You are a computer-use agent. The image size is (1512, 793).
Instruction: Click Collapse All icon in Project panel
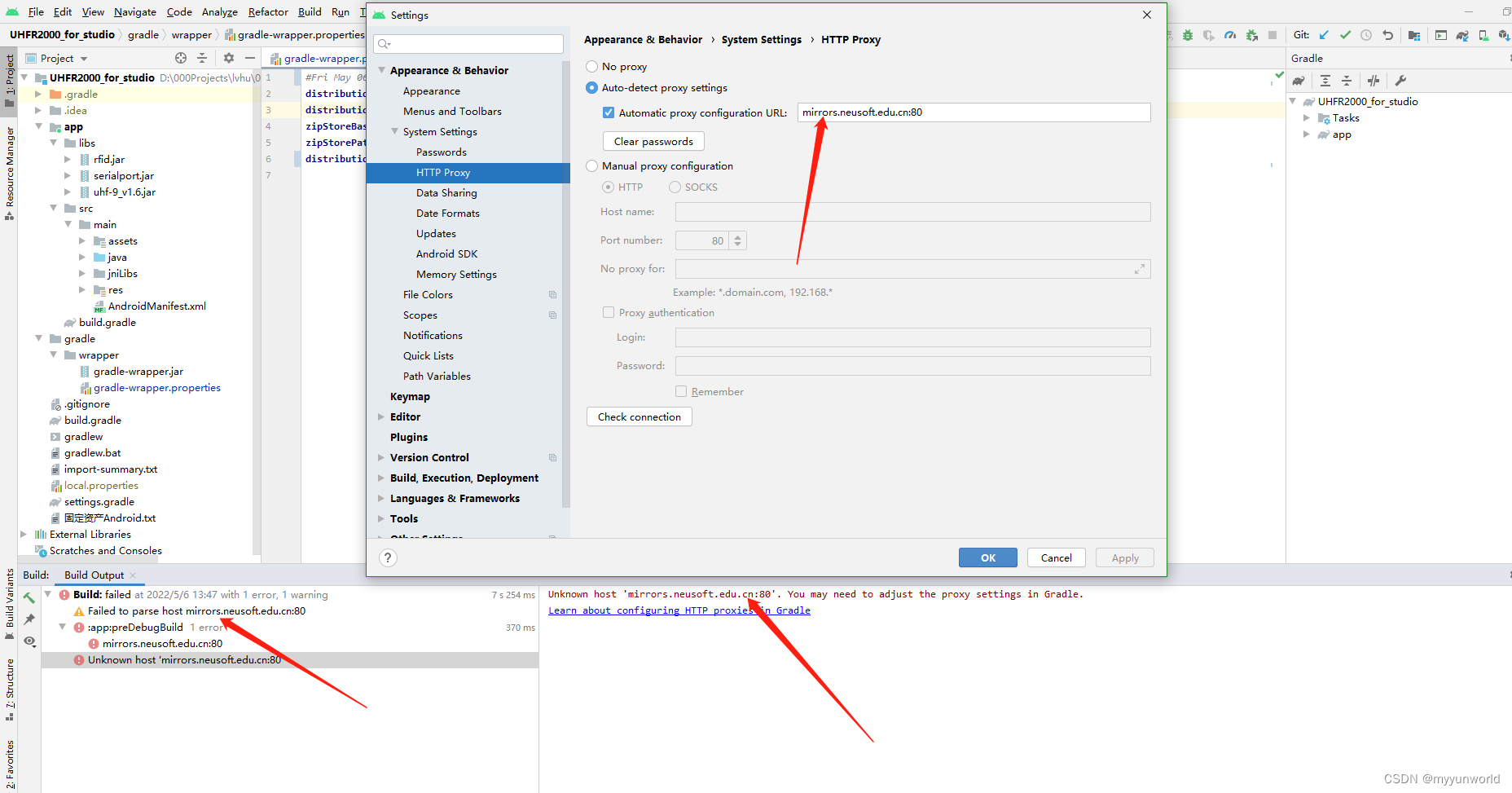tap(202, 58)
